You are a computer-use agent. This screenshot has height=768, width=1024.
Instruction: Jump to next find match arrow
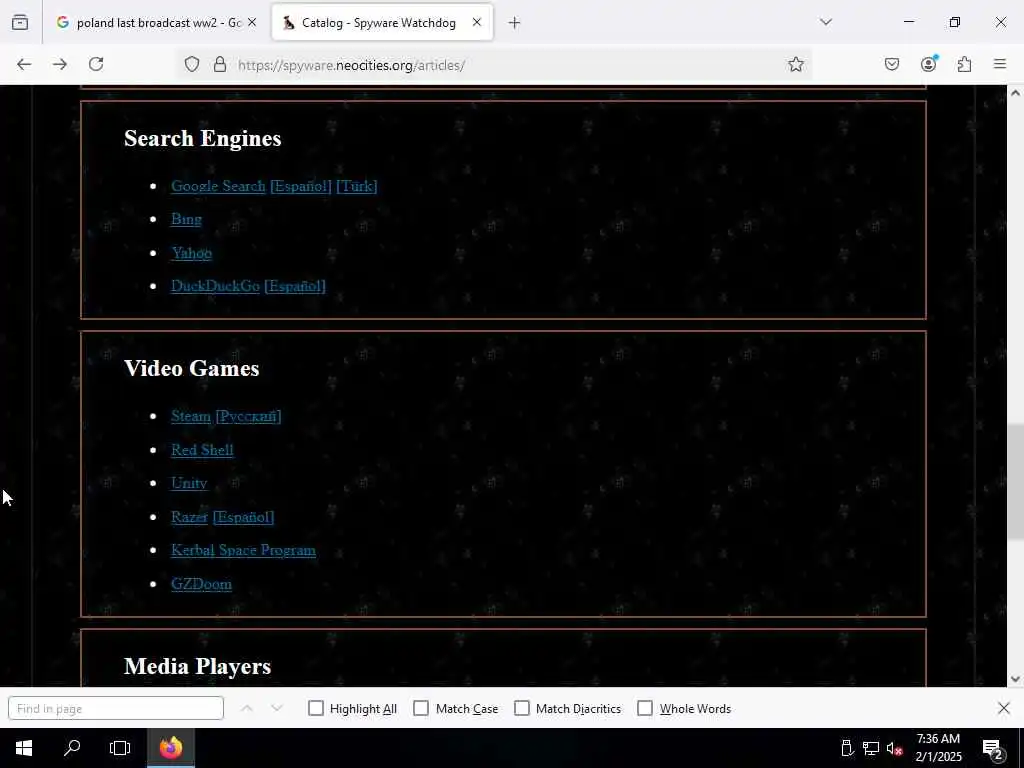pyautogui.click(x=276, y=709)
